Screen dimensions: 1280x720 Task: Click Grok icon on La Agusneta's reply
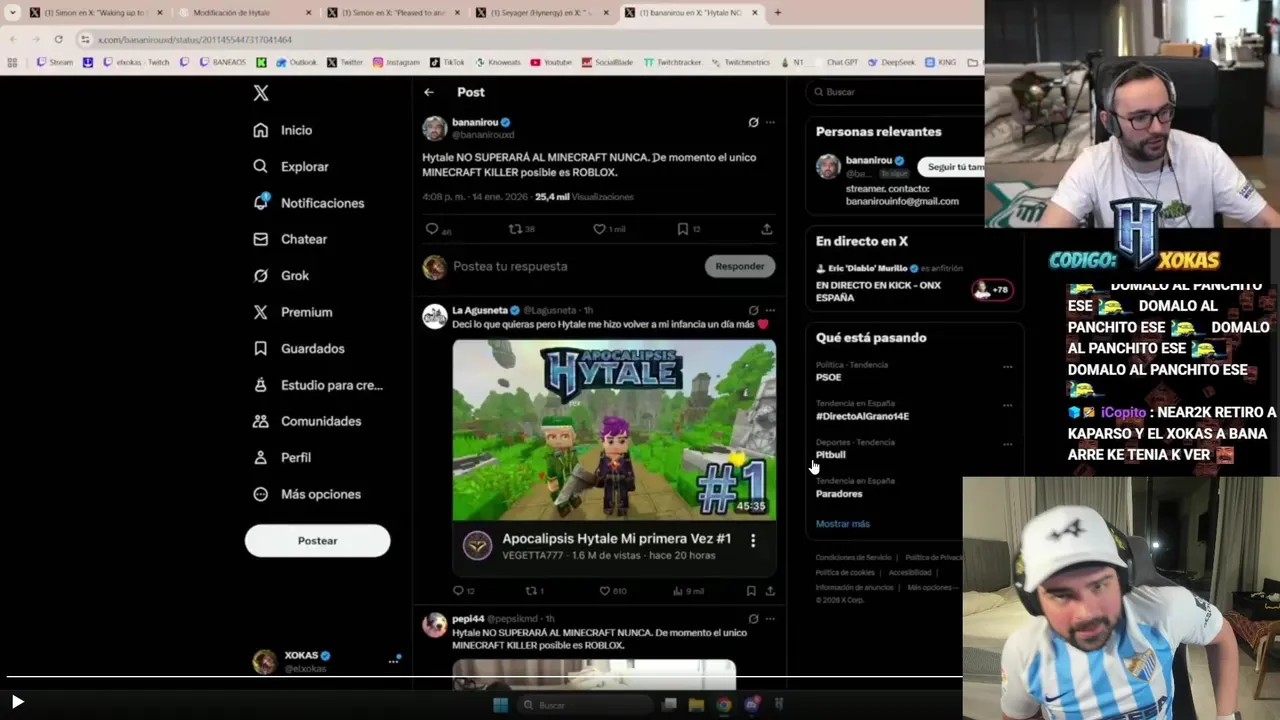753,310
